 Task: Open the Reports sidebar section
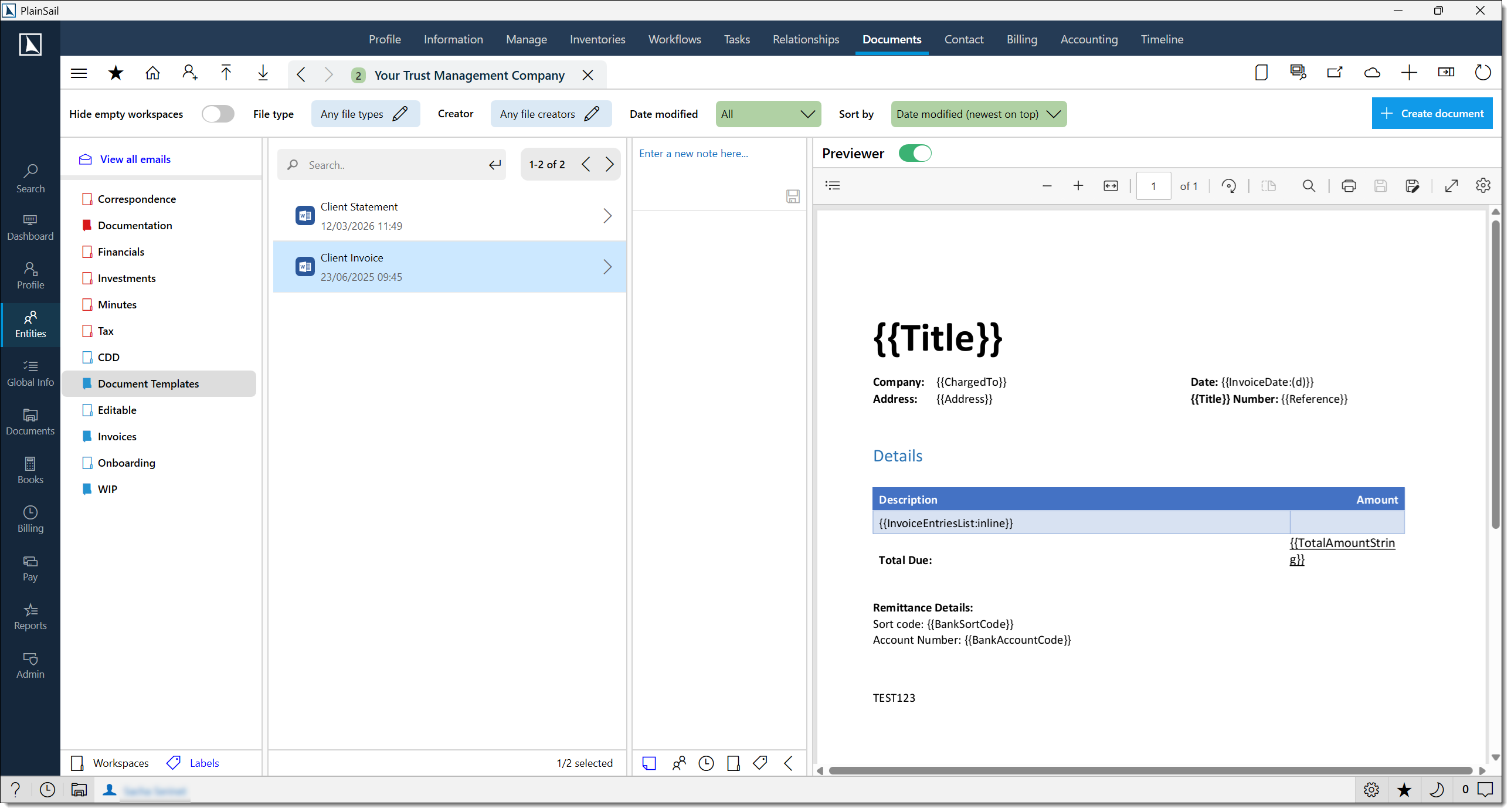[30, 617]
